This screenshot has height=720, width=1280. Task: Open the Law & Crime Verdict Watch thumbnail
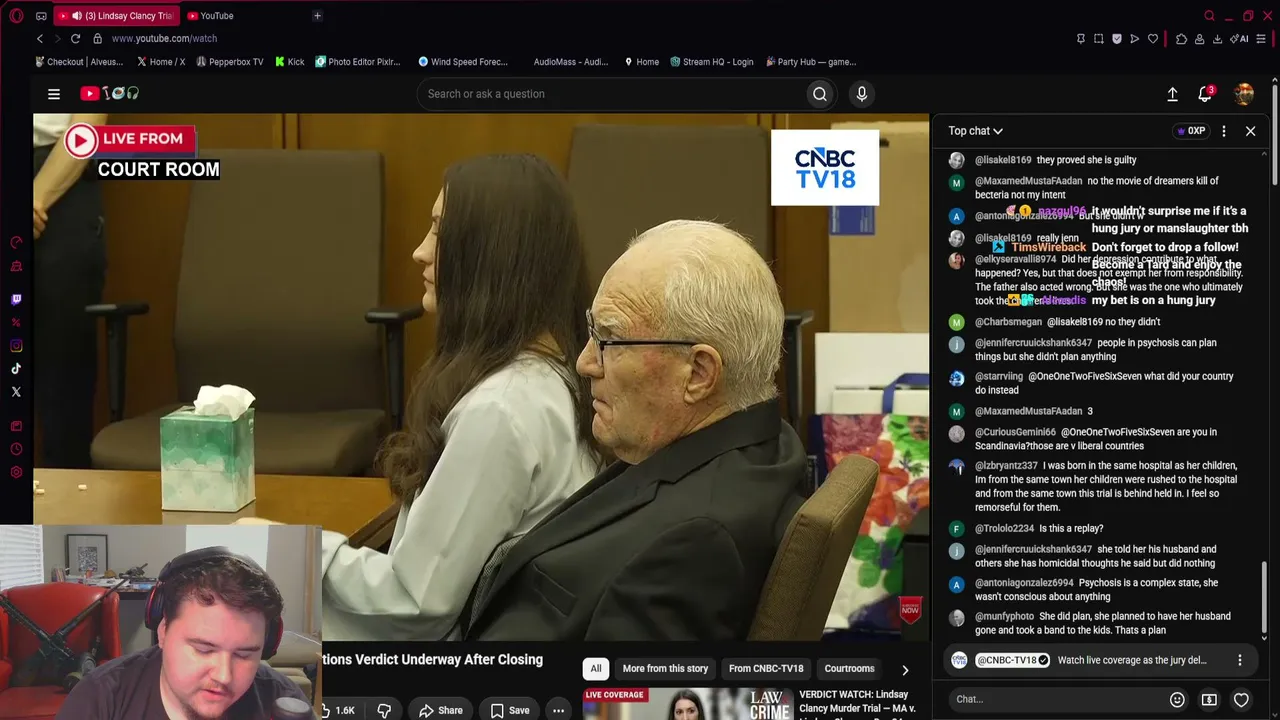coord(689,703)
